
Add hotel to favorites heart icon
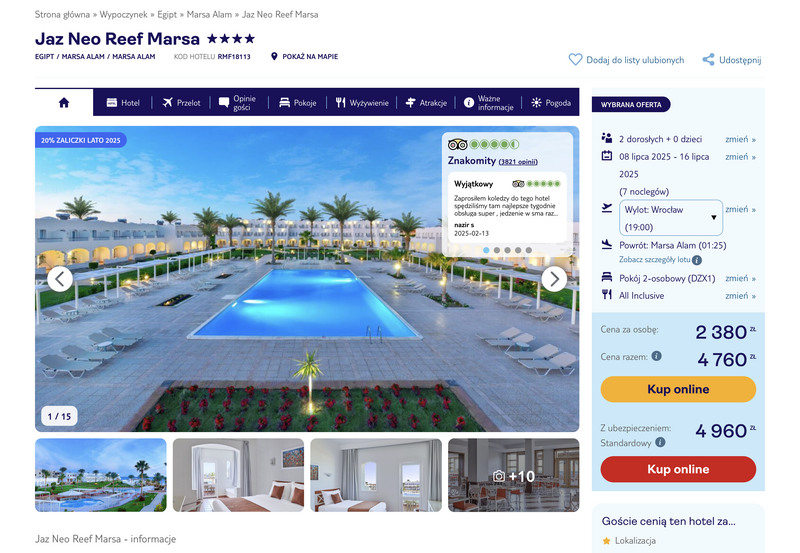click(x=575, y=60)
